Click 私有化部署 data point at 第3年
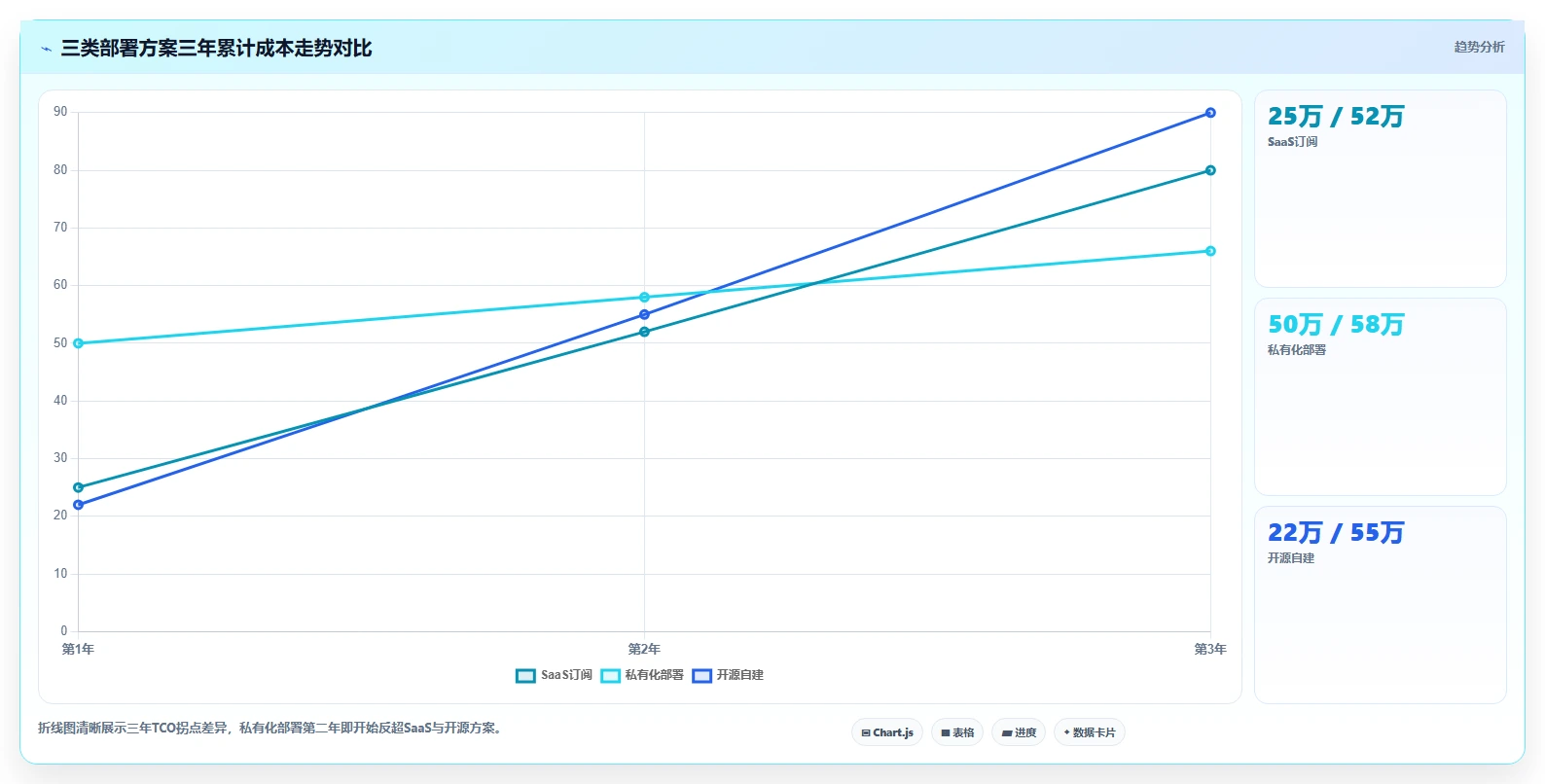This screenshot has height=784, width=1545. coord(1210,251)
